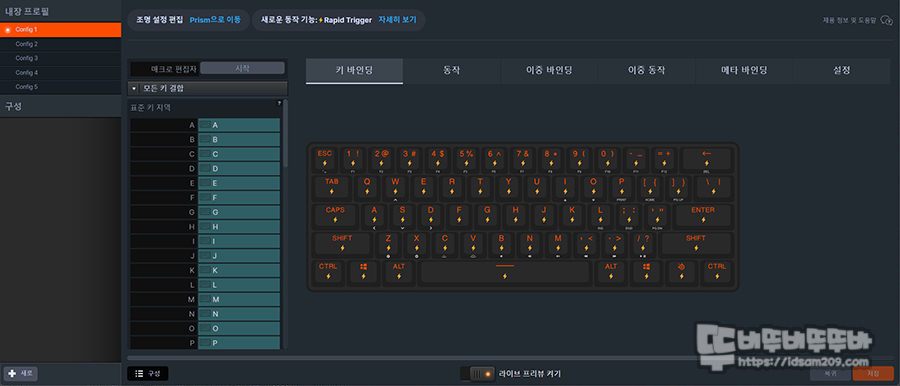Viewport: 900px width, 386px height.
Task: Click the 5 % number key
Action: pos(466,159)
